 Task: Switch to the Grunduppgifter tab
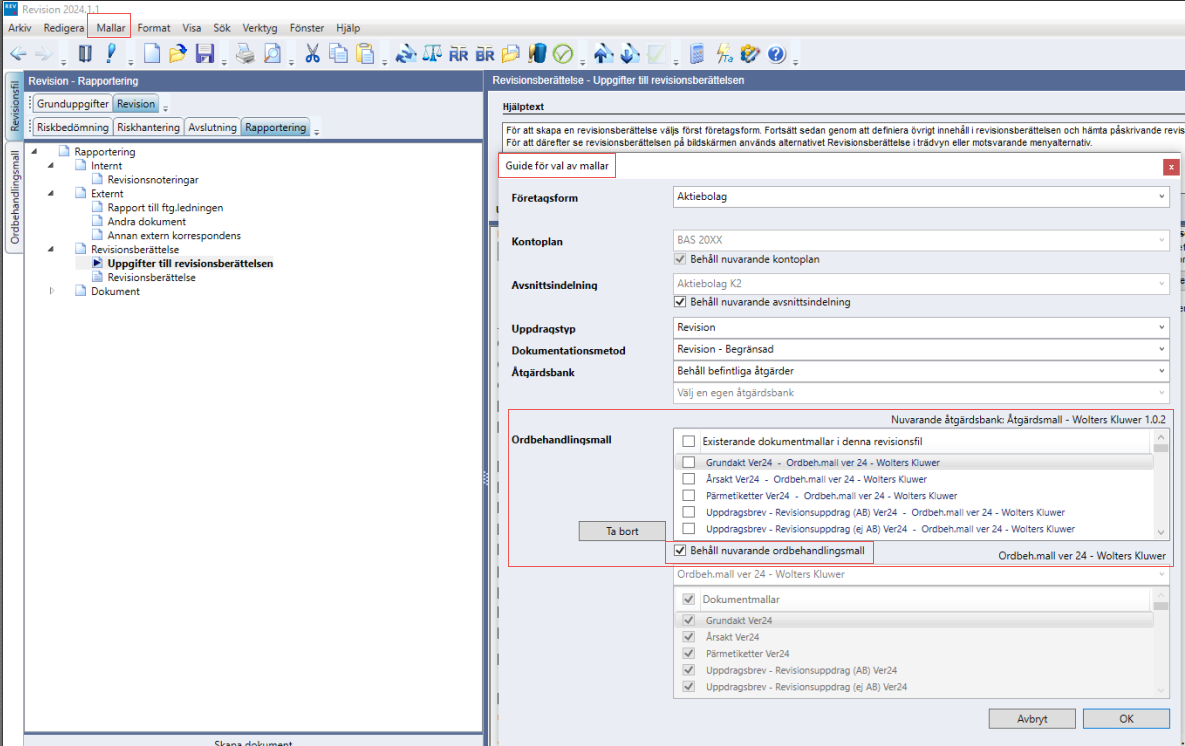pyautogui.click(x=73, y=104)
